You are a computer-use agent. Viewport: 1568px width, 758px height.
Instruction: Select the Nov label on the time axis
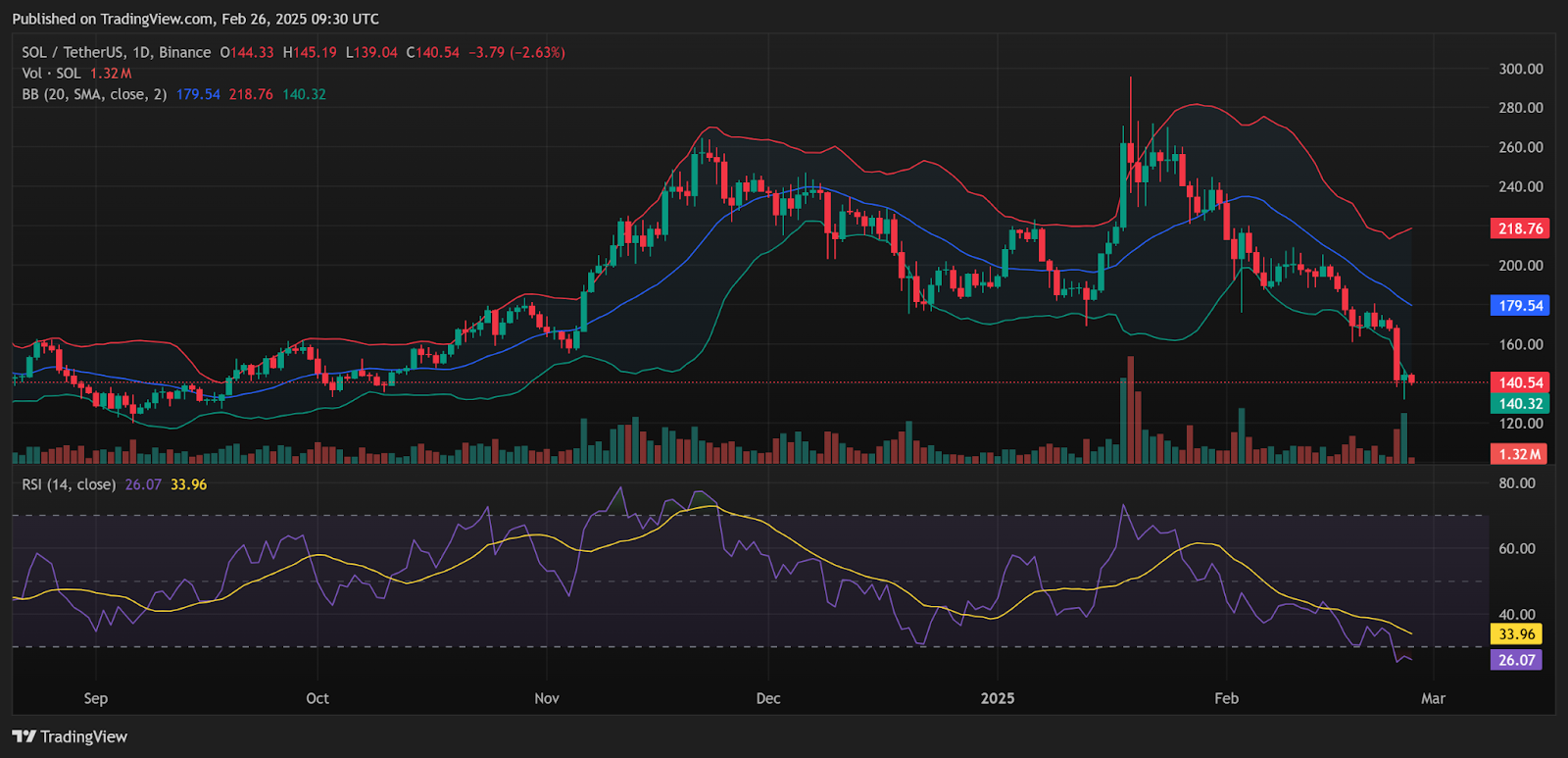tap(547, 698)
